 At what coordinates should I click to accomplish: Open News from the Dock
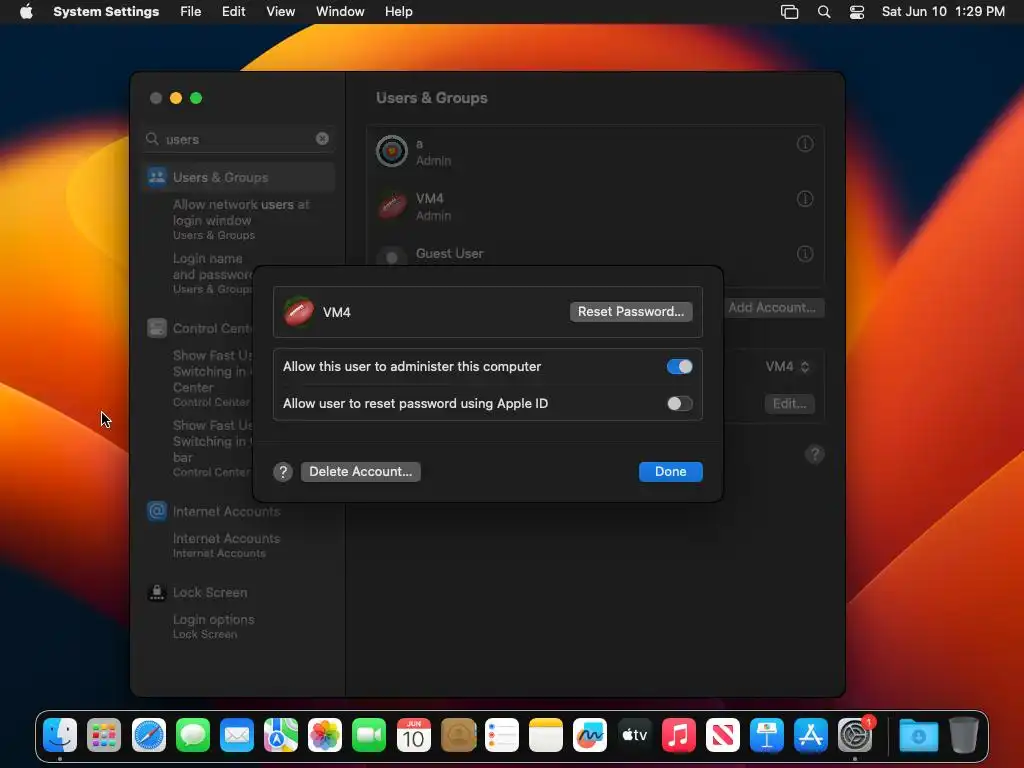722,735
